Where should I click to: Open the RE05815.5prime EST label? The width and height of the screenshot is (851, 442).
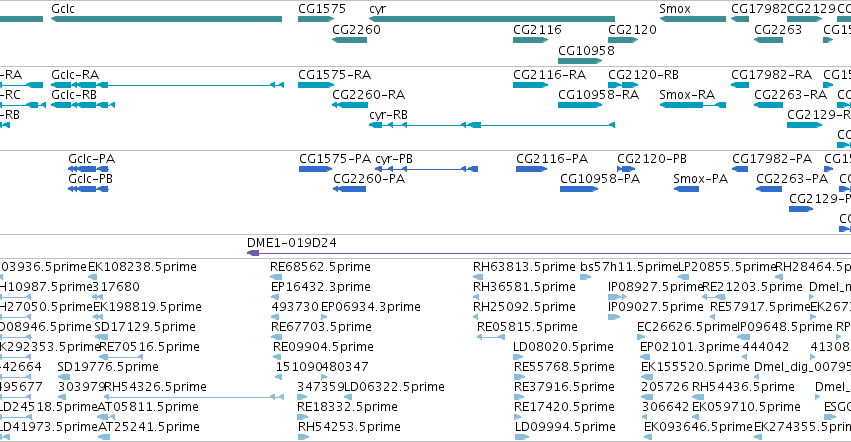tap(527, 327)
